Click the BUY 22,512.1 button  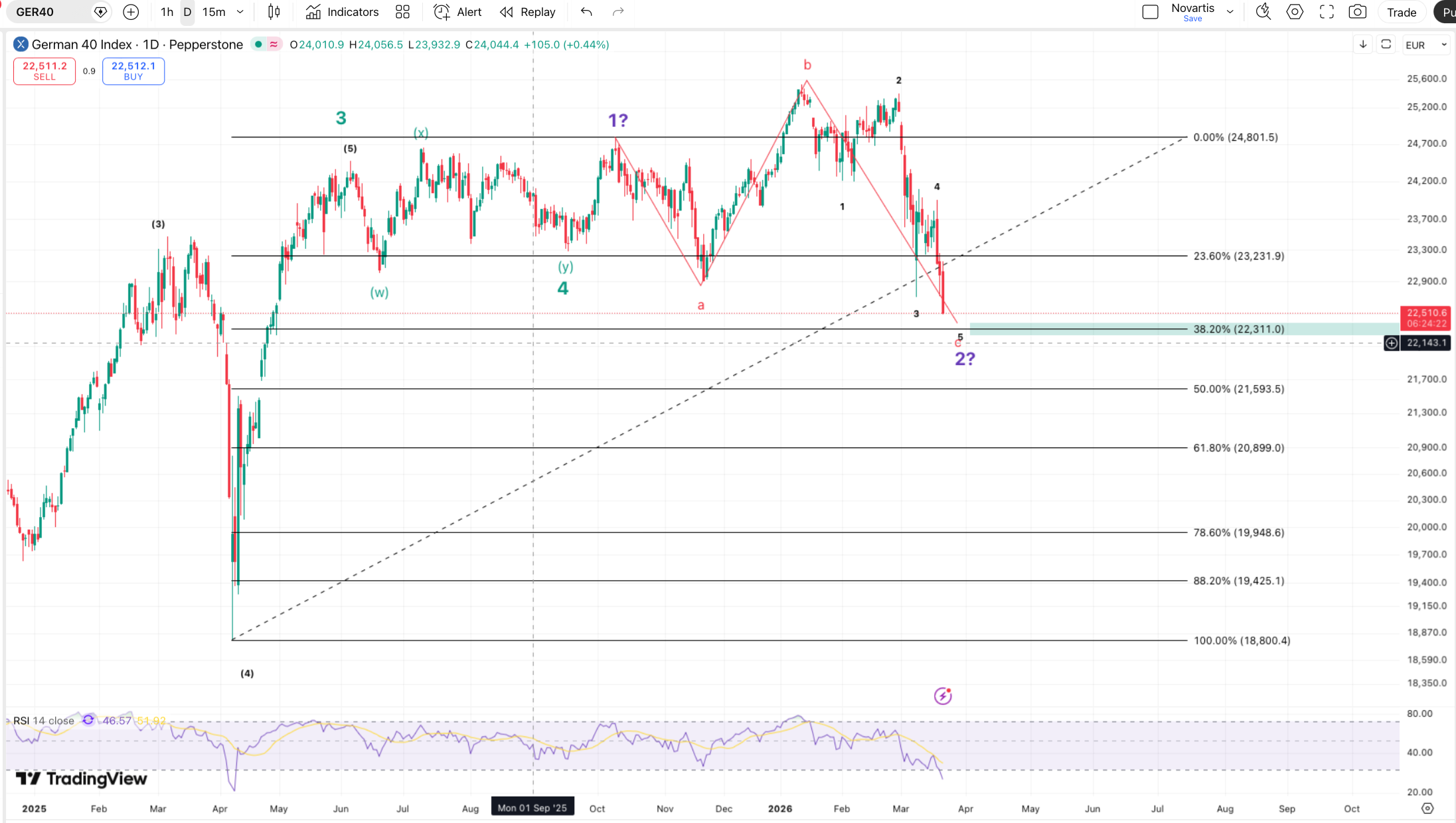pos(133,71)
